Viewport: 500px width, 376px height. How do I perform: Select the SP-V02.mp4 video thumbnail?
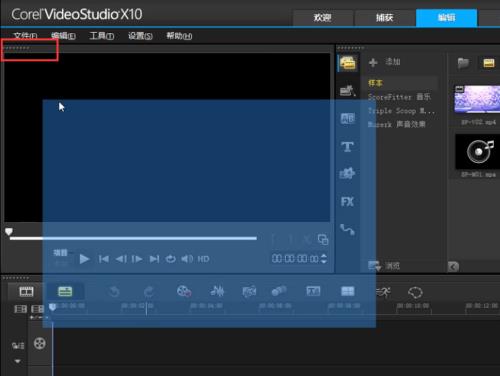pos(477,99)
